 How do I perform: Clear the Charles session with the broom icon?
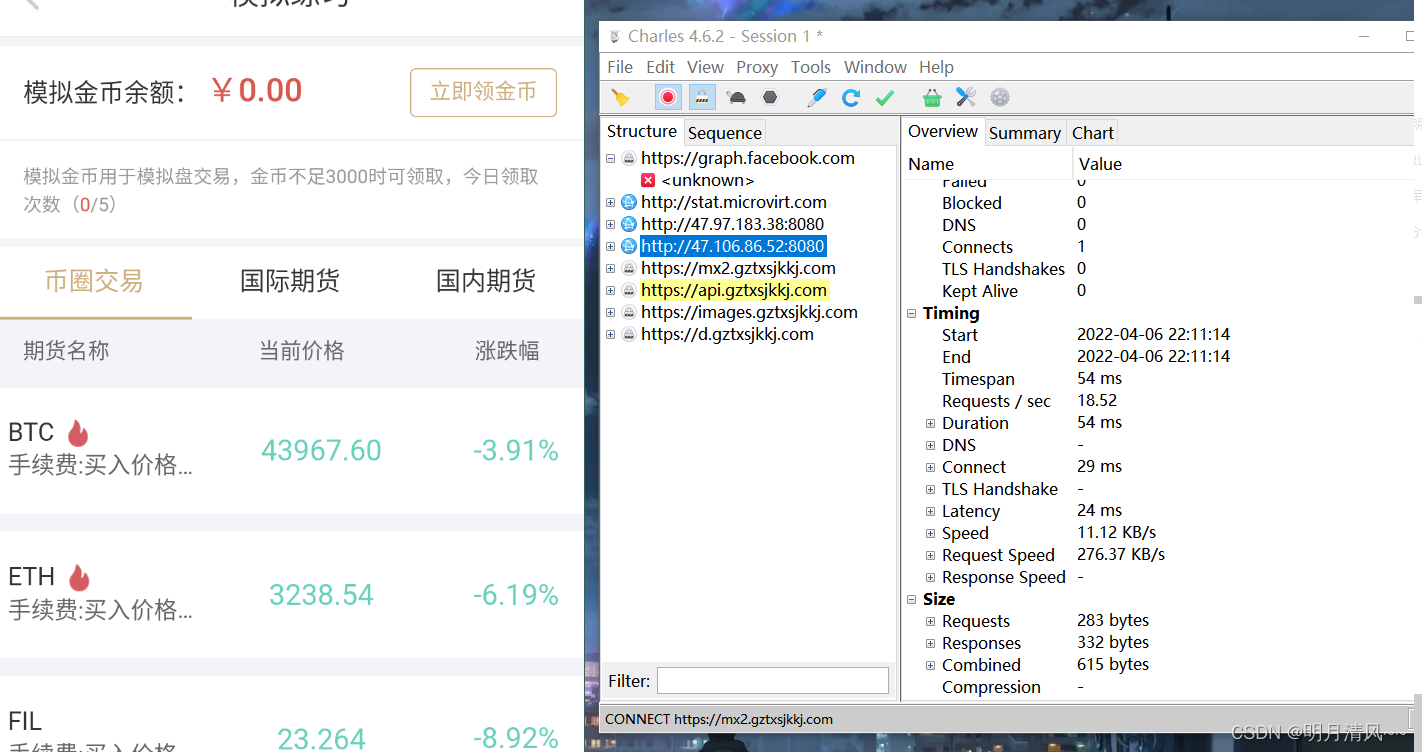point(621,97)
